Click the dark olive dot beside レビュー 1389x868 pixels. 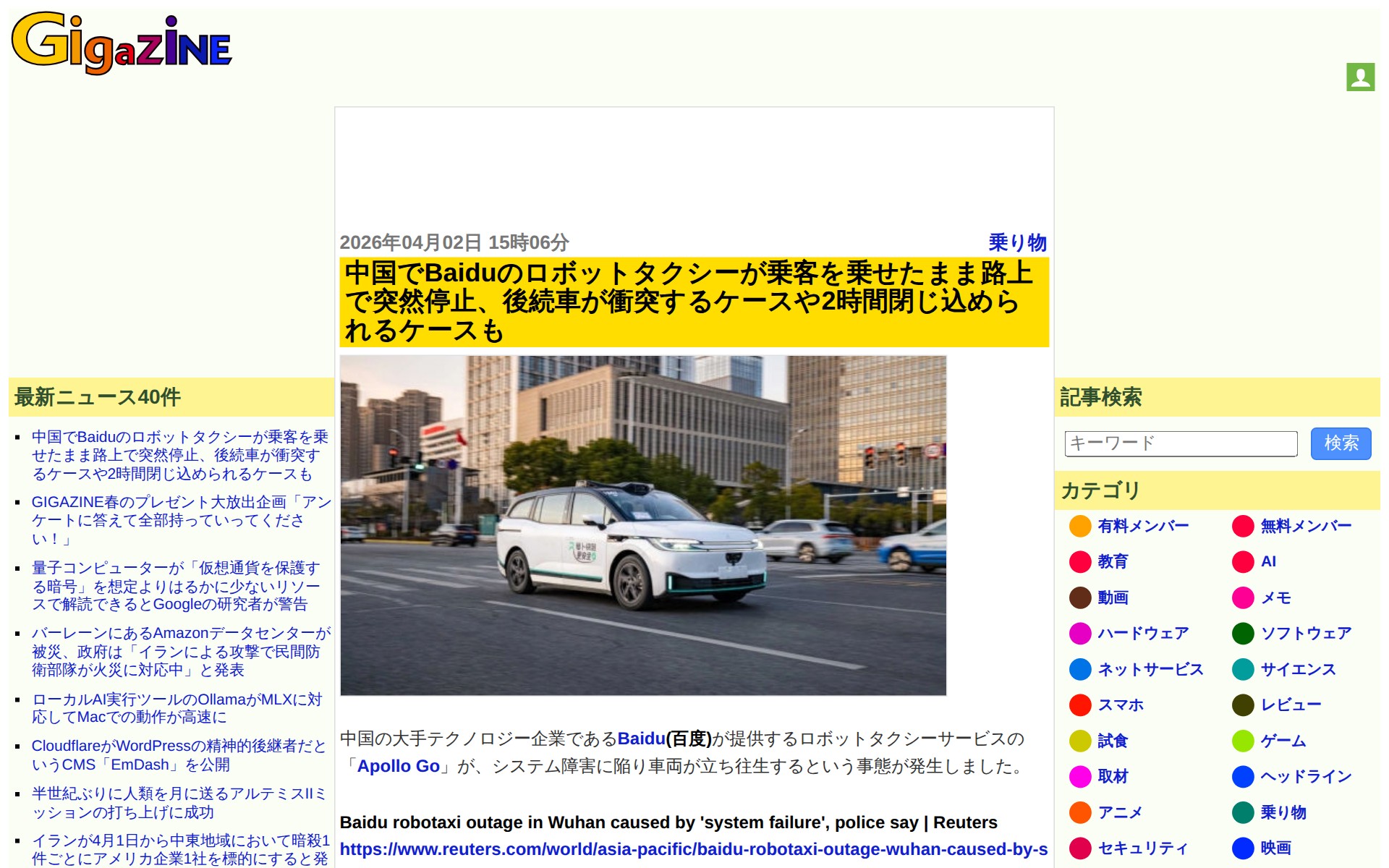pos(1243,705)
